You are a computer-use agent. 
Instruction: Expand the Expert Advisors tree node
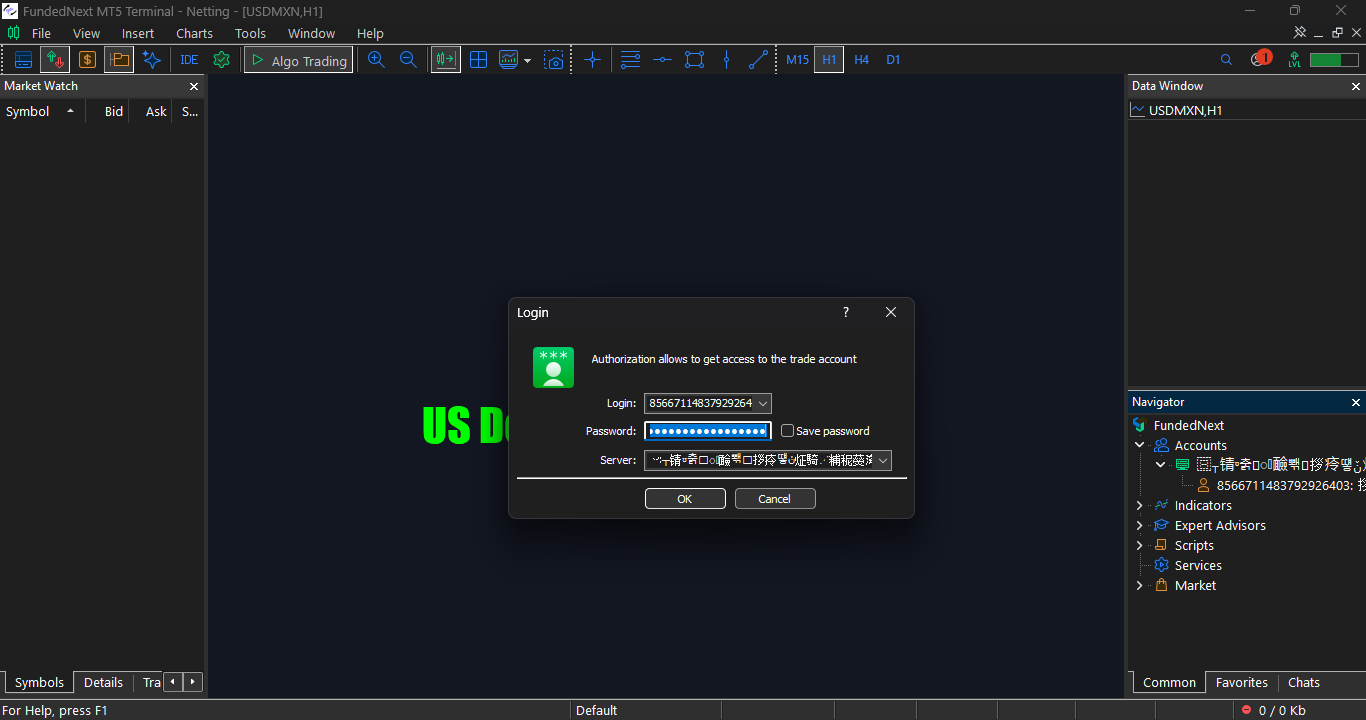tap(1139, 525)
